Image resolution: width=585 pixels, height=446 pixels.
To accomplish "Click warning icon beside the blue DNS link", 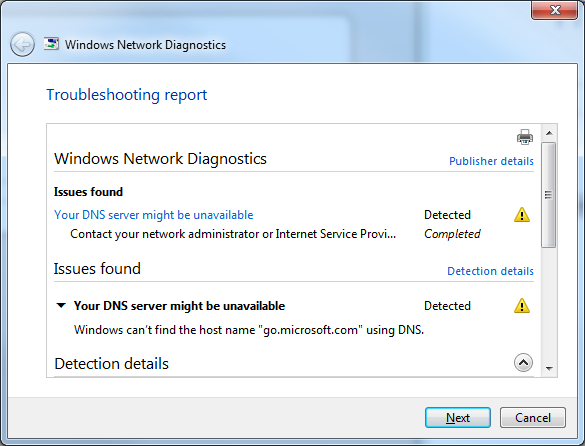I will (522, 215).
